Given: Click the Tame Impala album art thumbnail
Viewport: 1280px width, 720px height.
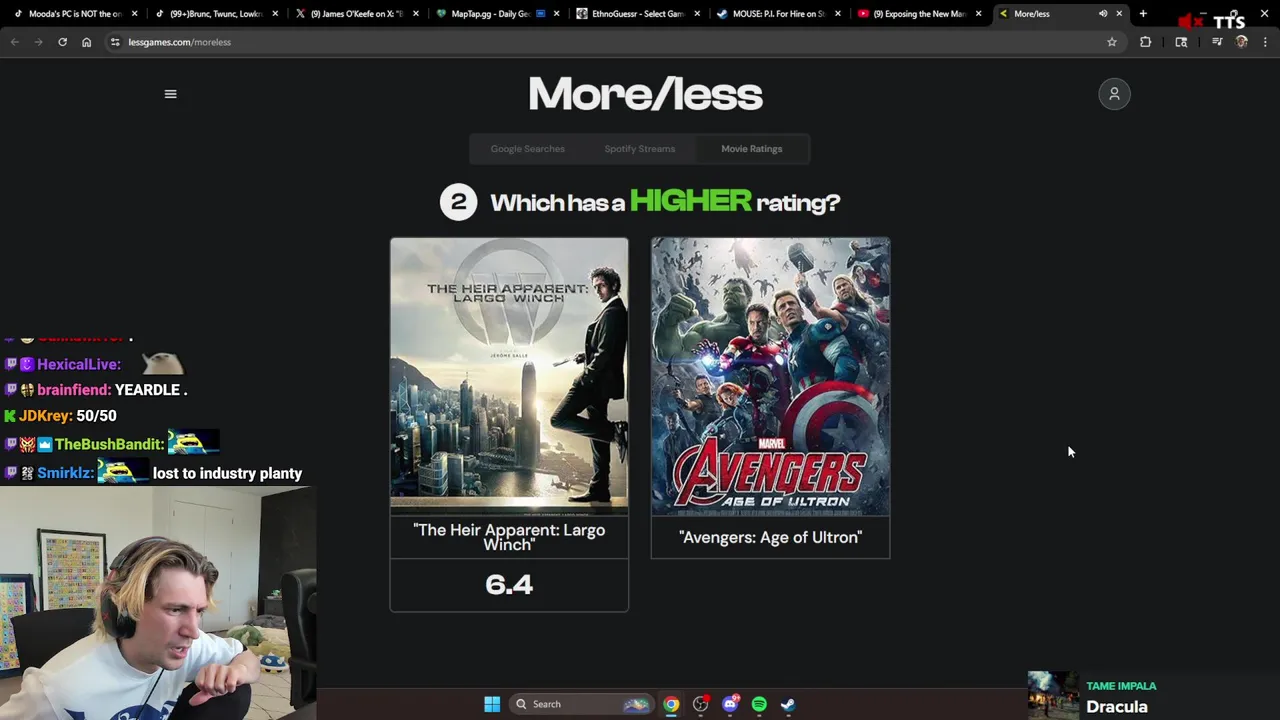Looking at the screenshot, I should 1053,695.
